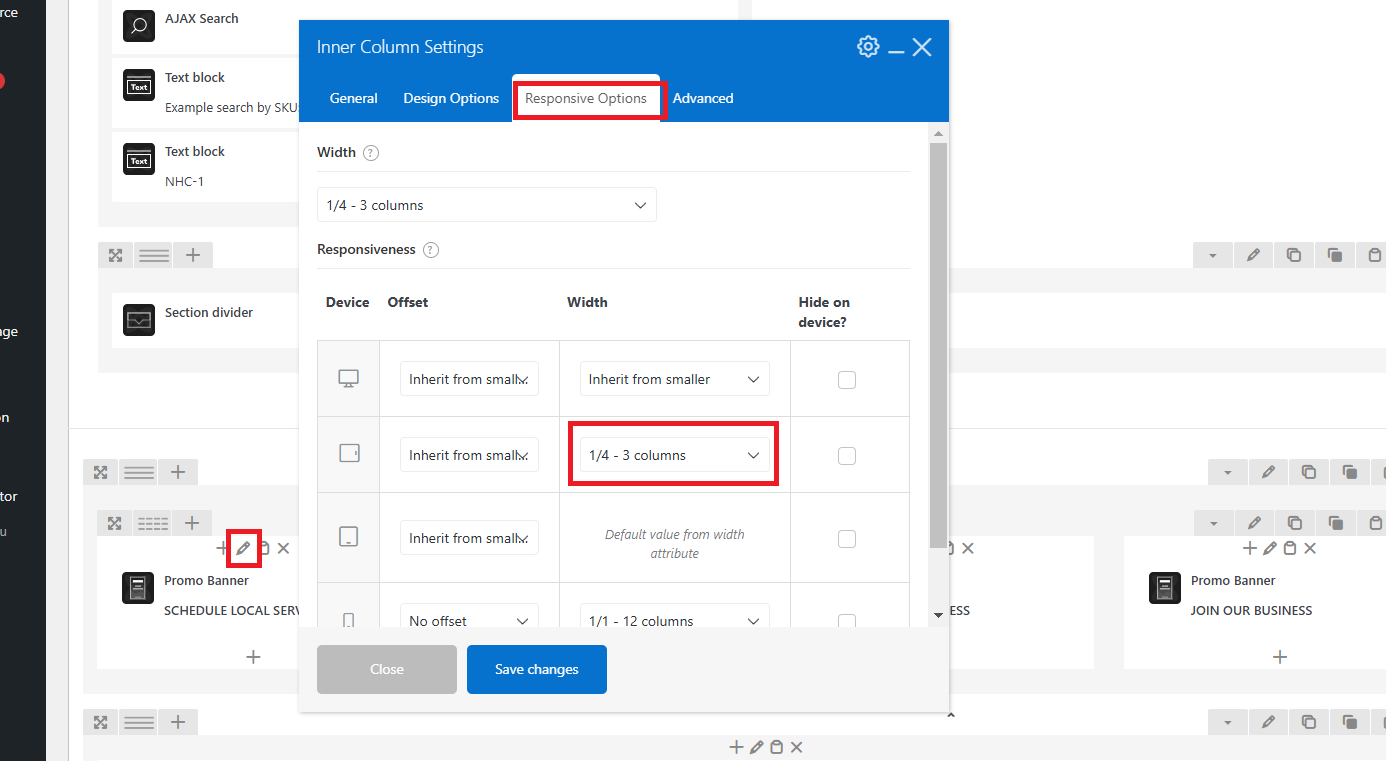Delete the column containing SCHEDULE LOCAL SERV banner
This screenshot has height=761, width=1386.
point(284,548)
